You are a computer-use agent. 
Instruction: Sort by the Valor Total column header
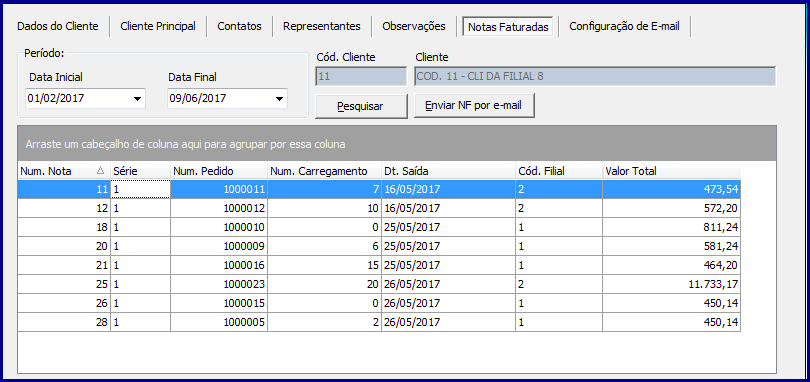[x=672, y=171]
